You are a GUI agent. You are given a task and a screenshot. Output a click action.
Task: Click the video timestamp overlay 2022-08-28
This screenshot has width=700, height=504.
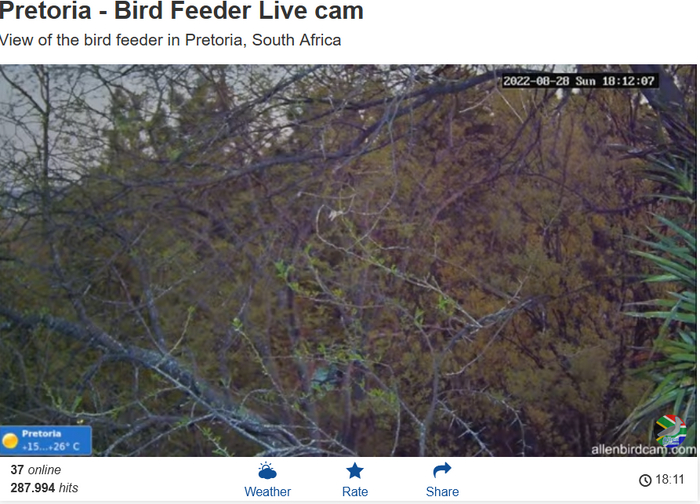point(579,81)
